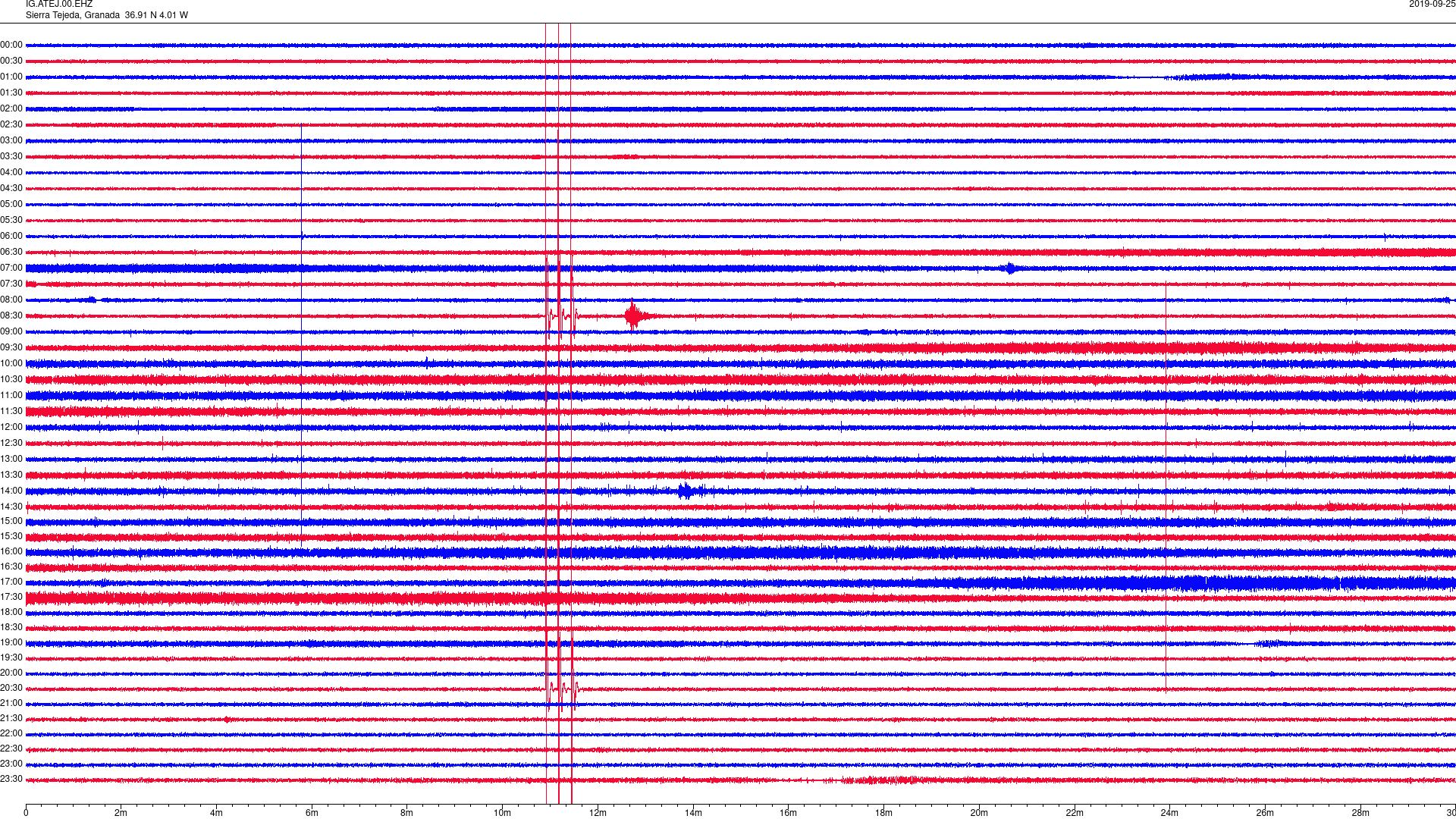This screenshot has height=819, width=1456.
Task: Select the 16:00 time row label
Action: pyautogui.click(x=11, y=552)
